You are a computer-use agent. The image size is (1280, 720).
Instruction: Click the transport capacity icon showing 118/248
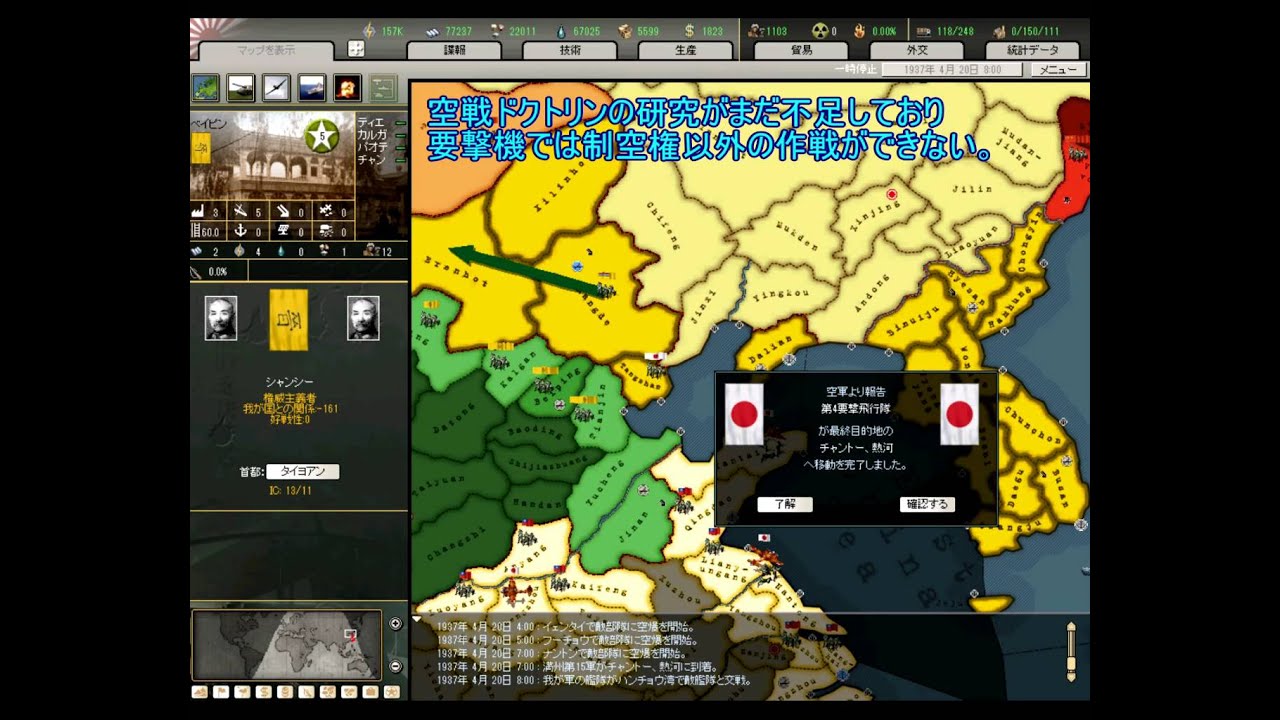[922, 31]
